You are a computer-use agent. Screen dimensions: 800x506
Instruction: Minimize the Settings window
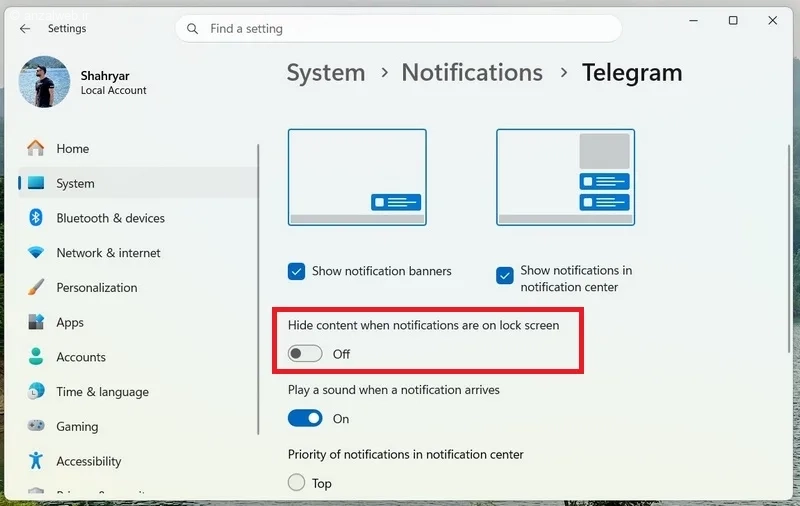[x=693, y=20]
